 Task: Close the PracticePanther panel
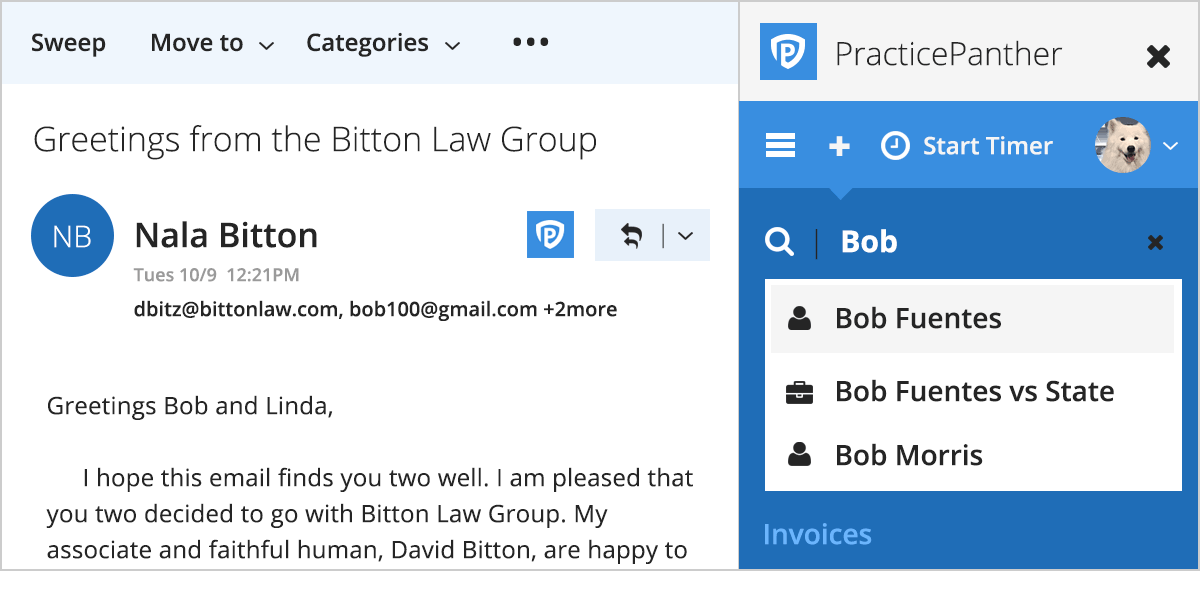coord(1158,56)
